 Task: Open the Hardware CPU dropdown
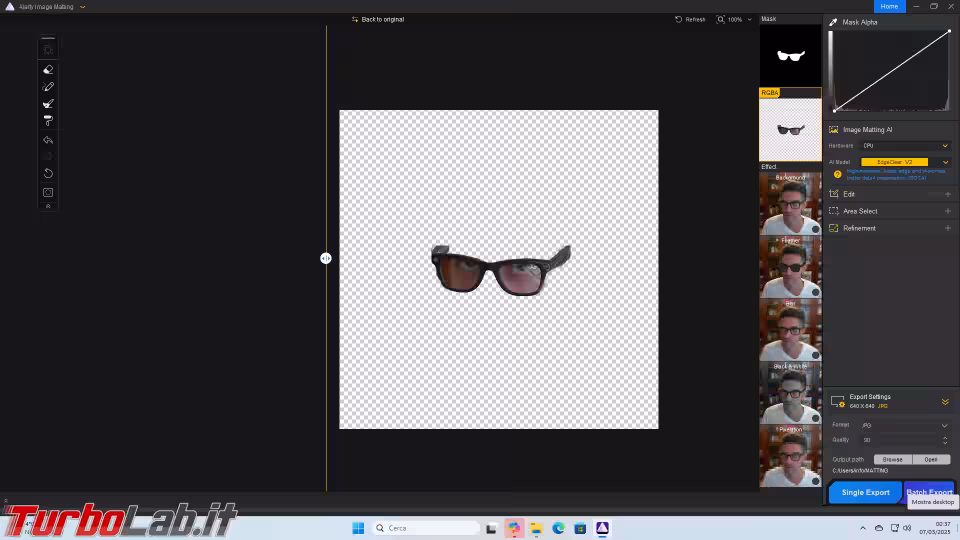click(x=906, y=146)
